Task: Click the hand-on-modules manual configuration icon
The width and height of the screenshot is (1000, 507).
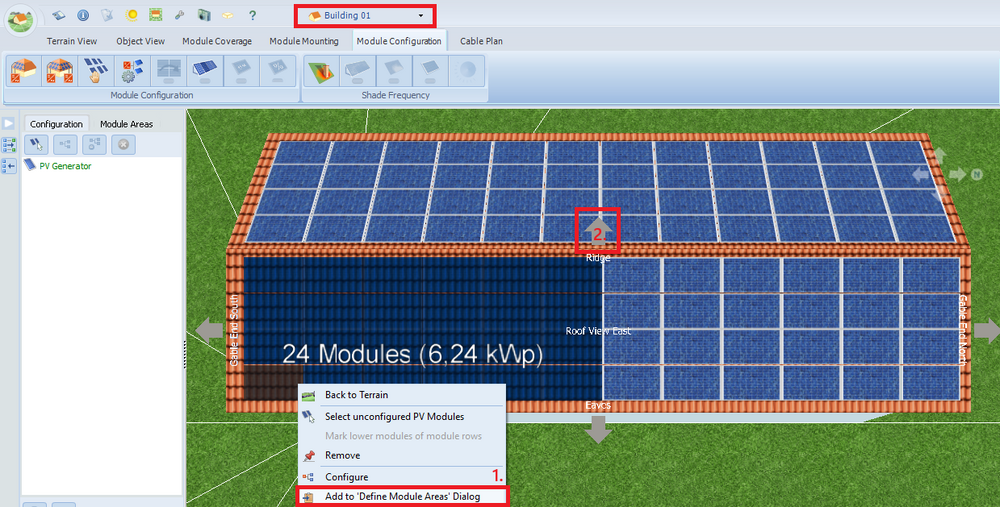Action: point(96,71)
